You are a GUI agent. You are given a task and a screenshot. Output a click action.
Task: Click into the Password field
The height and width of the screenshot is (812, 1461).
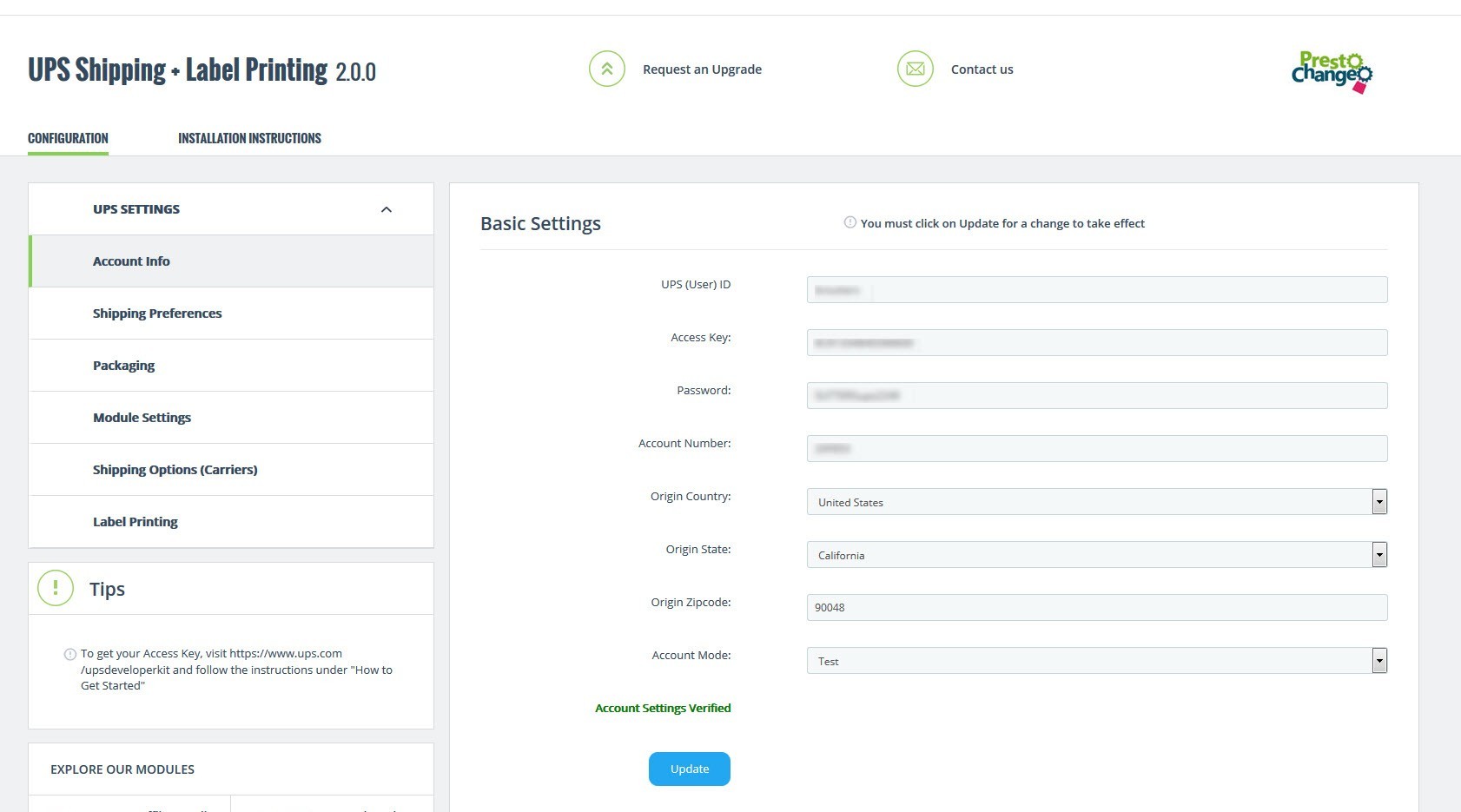pos(1097,395)
